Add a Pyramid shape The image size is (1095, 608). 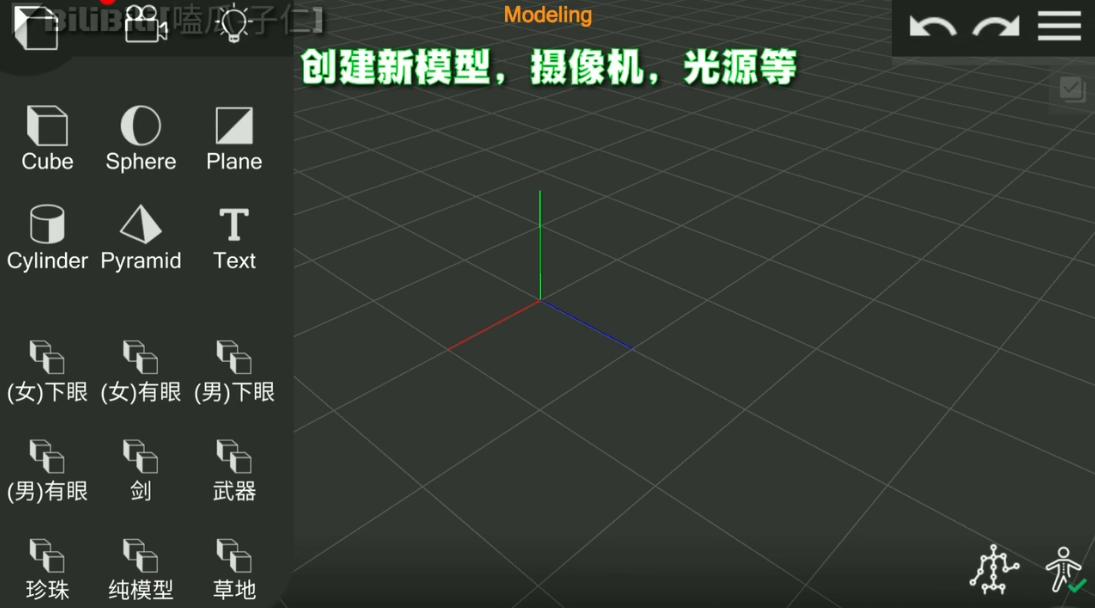[140, 238]
